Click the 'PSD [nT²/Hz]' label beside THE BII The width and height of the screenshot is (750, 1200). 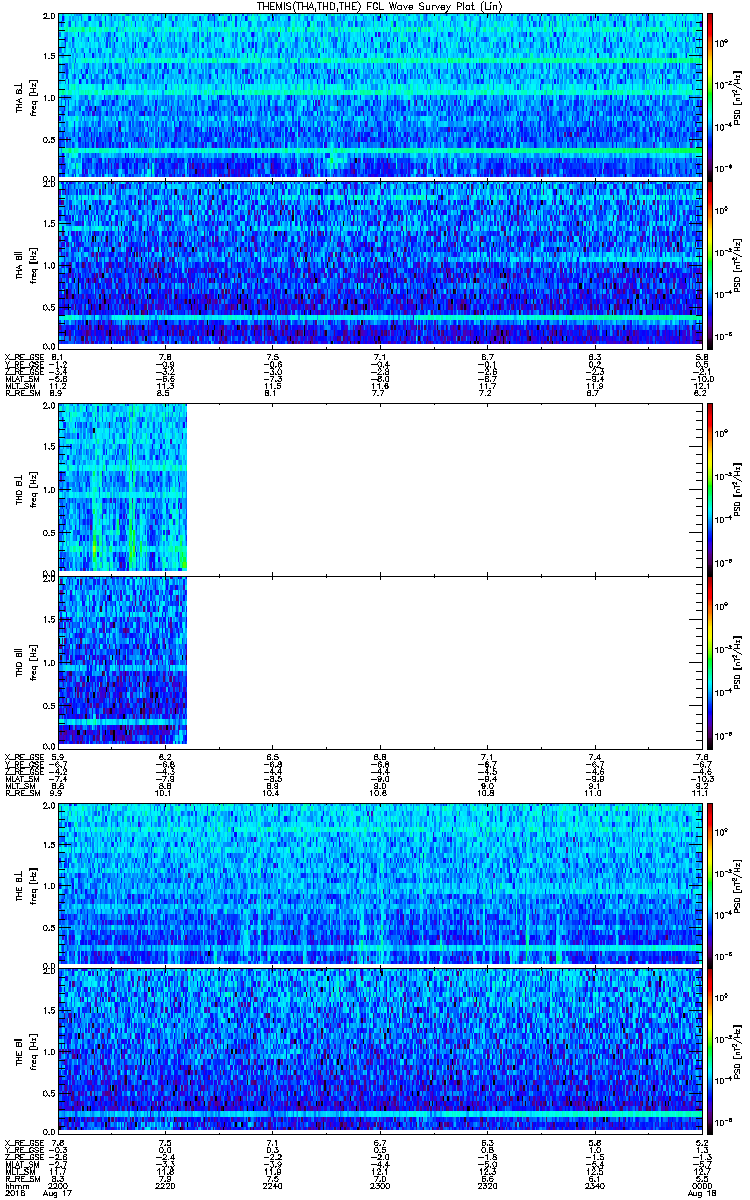(x=739, y=1050)
